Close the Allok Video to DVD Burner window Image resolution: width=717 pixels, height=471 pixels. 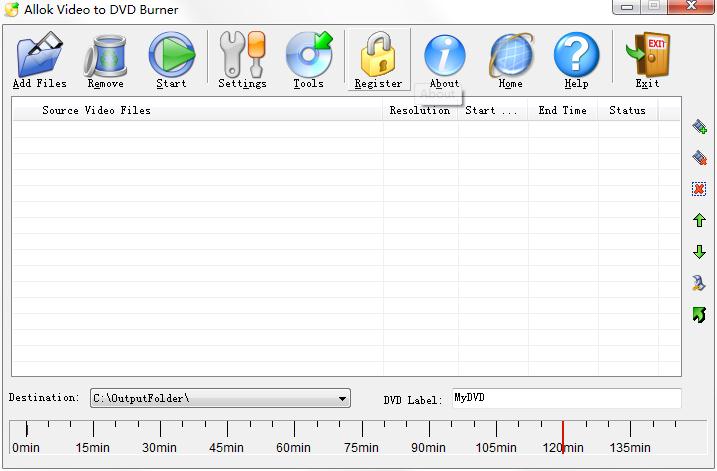(x=691, y=6)
